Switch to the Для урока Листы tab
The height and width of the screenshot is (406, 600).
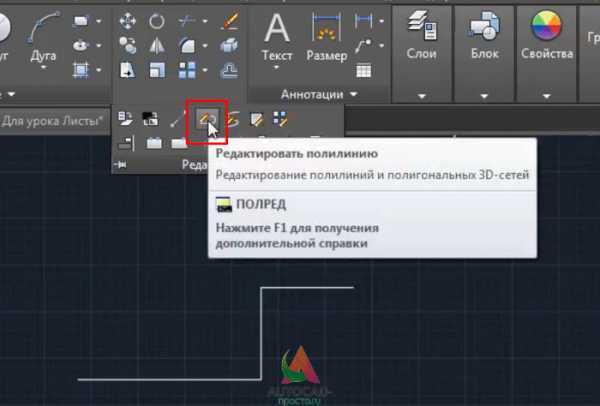click(53, 121)
